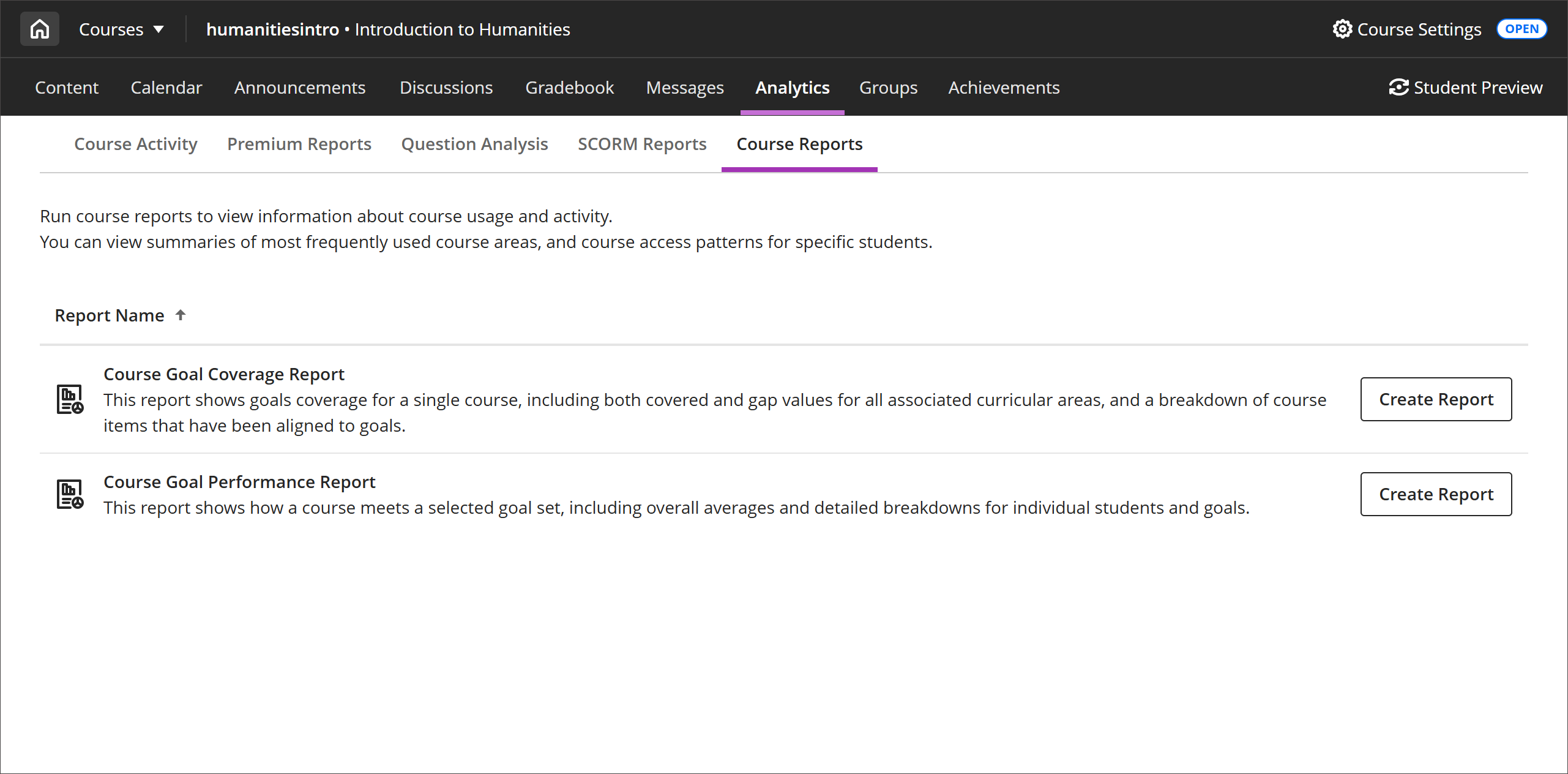Switch to the Course Activity tab
Screen dimensions: 1568x774
coord(135,144)
